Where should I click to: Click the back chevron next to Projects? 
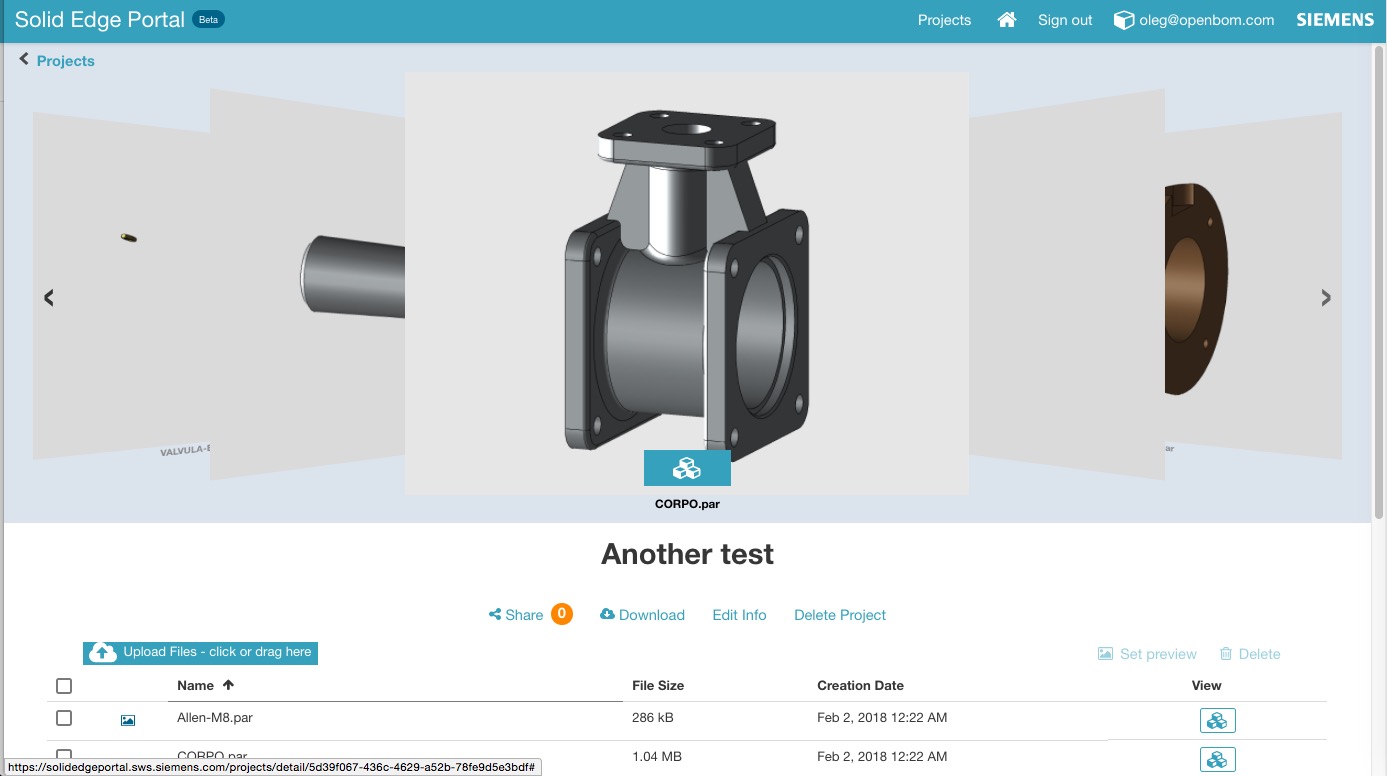[24, 60]
